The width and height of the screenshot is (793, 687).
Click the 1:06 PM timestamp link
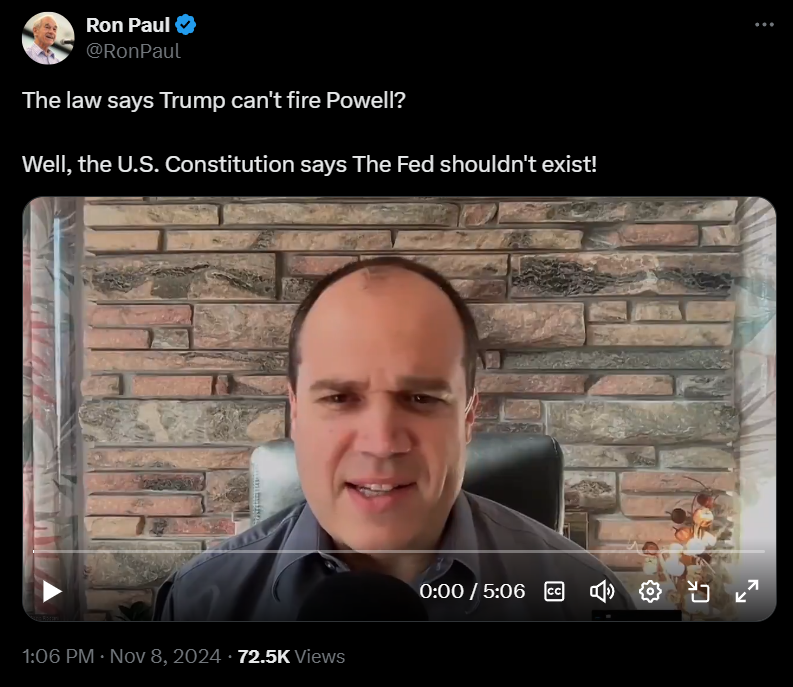[58, 656]
